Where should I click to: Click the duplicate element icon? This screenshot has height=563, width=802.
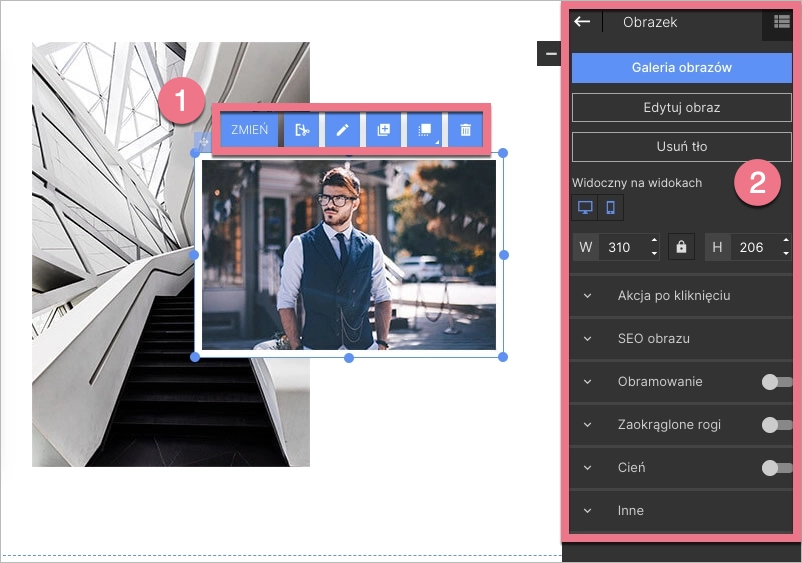383,130
